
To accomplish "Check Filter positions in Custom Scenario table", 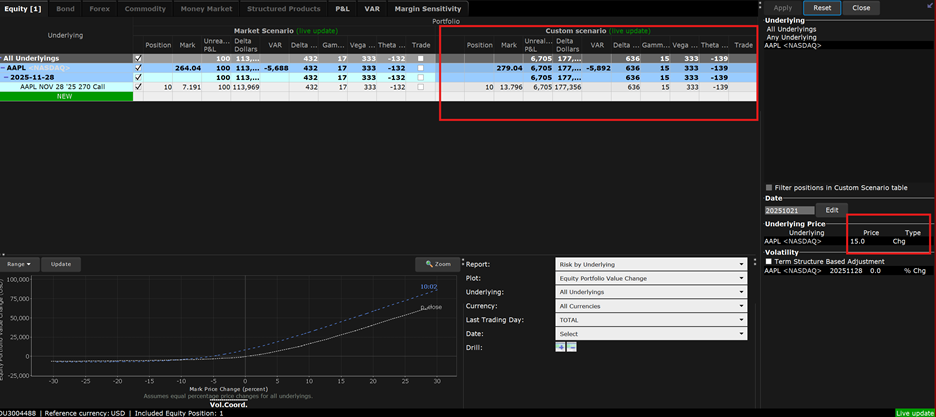I will [768, 187].
